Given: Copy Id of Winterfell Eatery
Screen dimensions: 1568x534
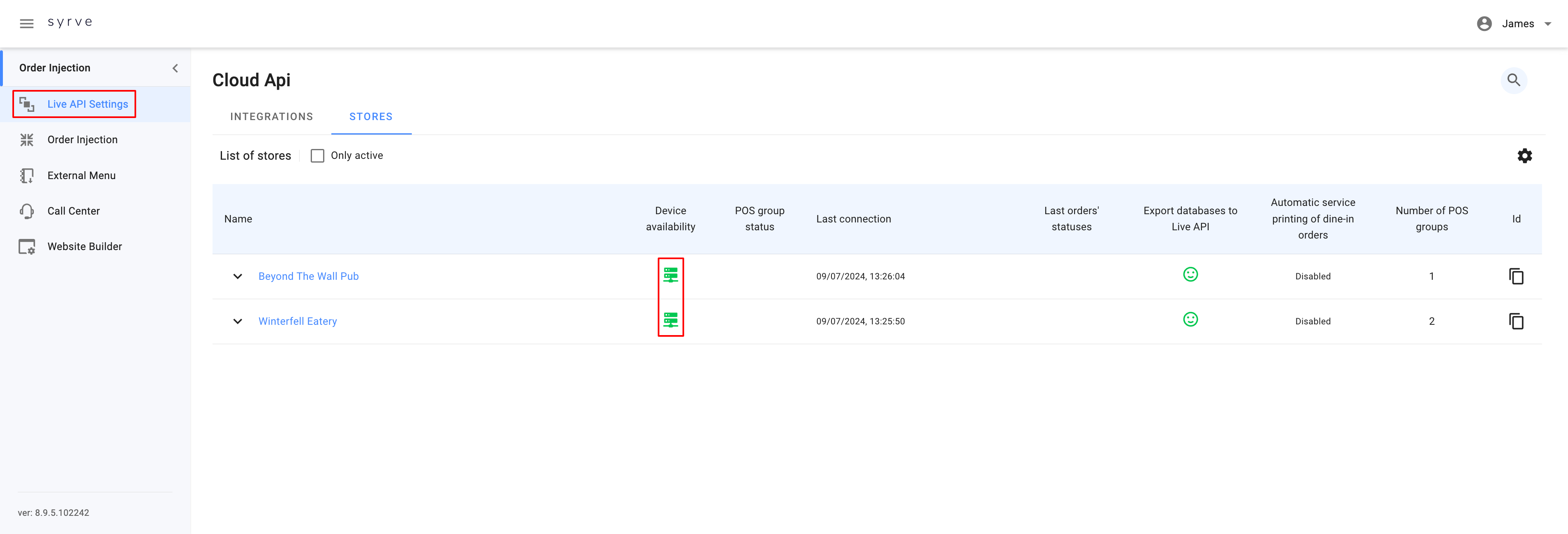Looking at the screenshot, I should click(1516, 321).
